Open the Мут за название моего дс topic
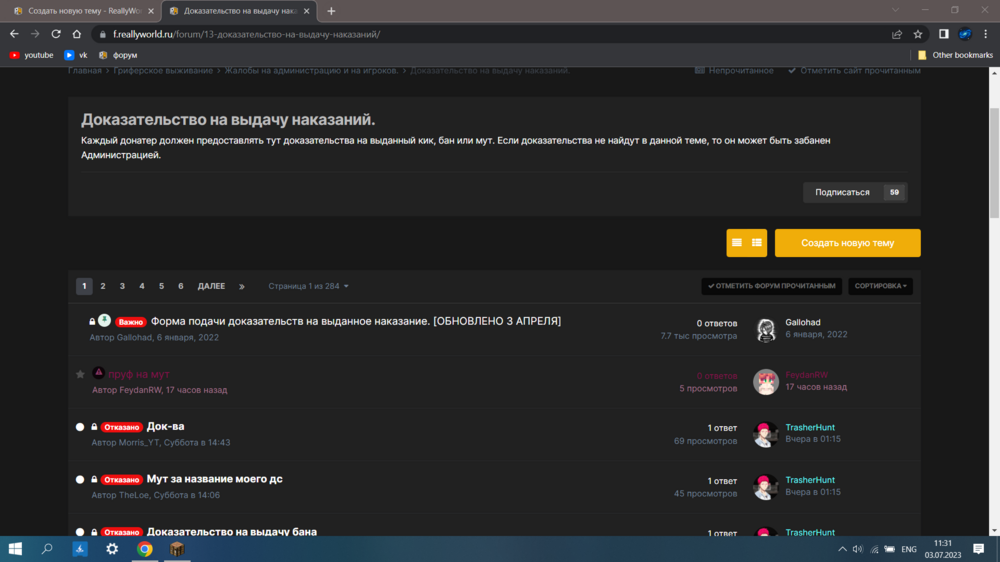The height and width of the screenshot is (562, 1000). (x=214, y=478)
